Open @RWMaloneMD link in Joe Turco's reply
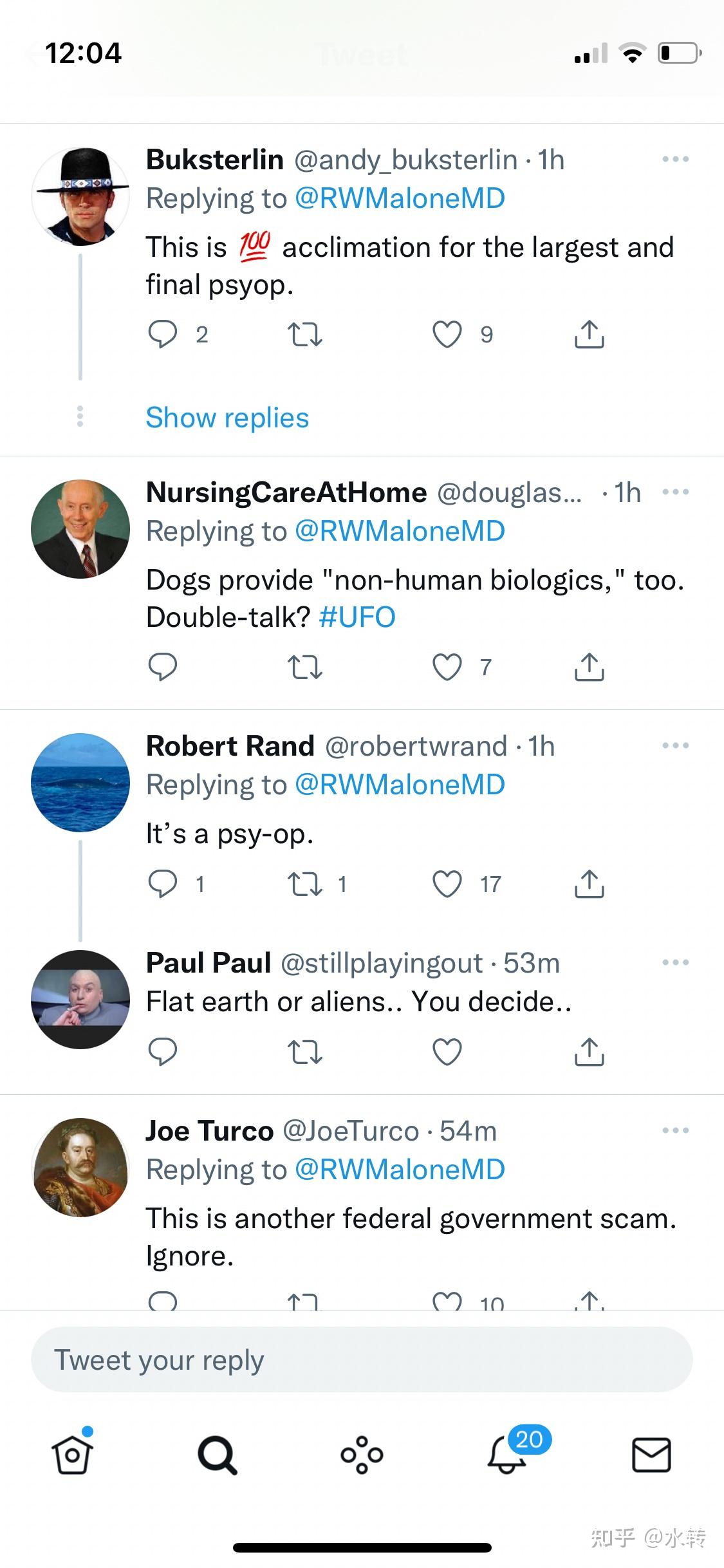 [x=400, y=1170]
